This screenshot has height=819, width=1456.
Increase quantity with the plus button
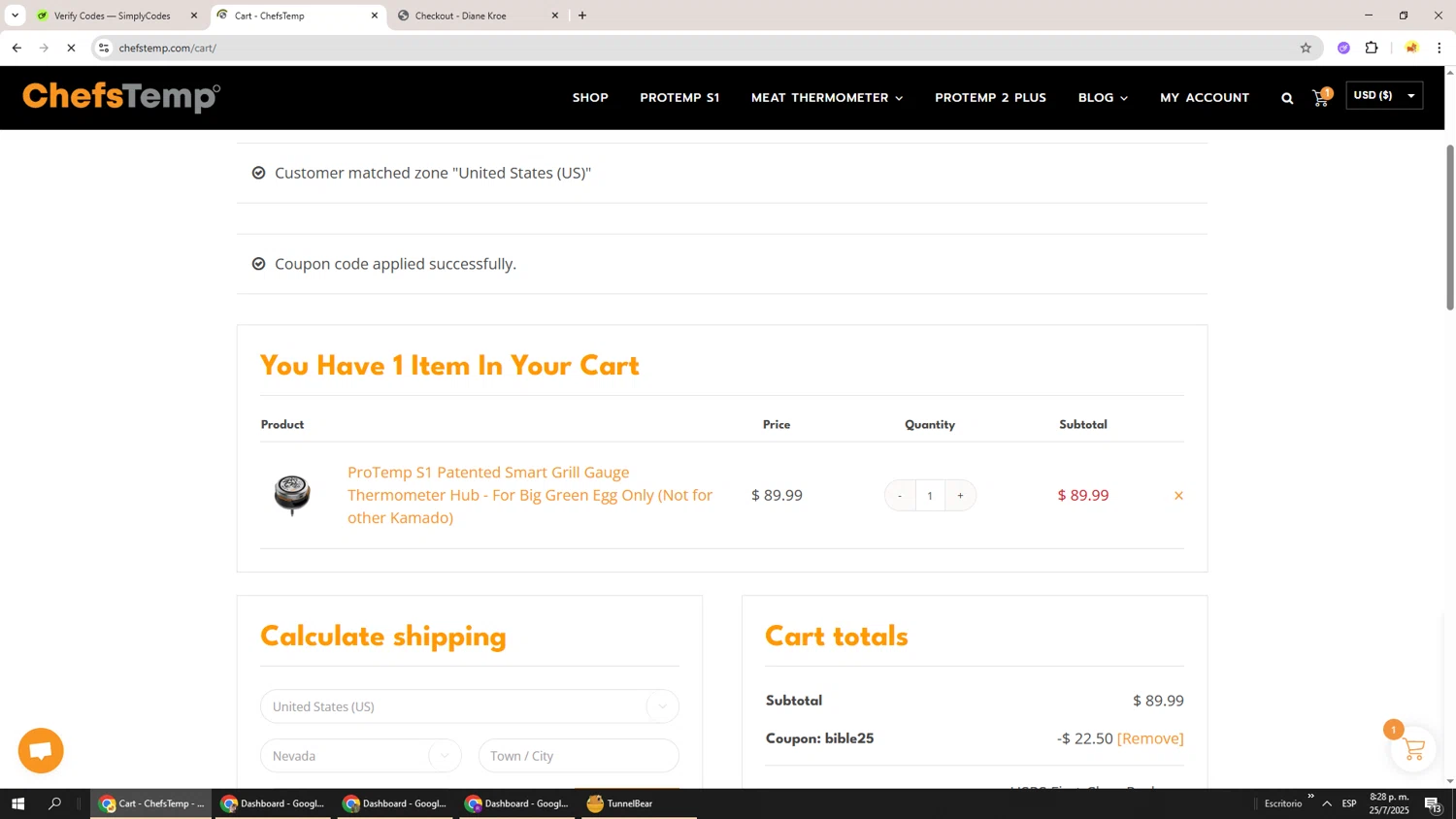[960, 496]
